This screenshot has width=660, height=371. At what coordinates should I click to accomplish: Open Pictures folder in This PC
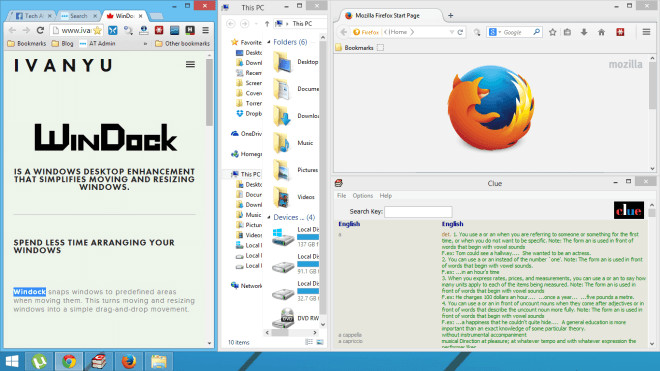click(295, 170)
